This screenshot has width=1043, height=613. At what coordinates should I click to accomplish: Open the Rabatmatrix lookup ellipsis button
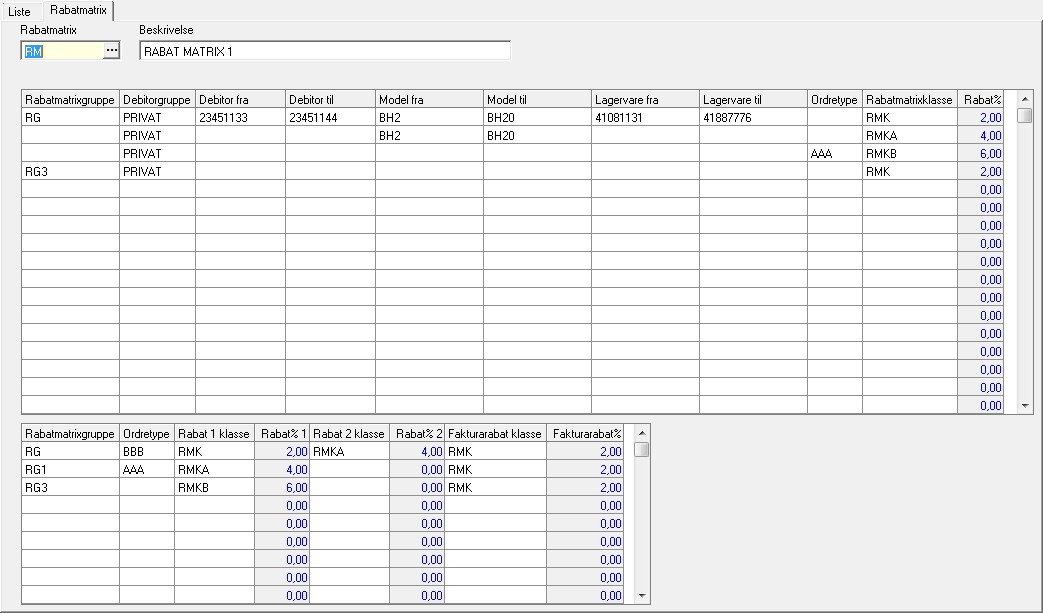(x=111, y=50)
